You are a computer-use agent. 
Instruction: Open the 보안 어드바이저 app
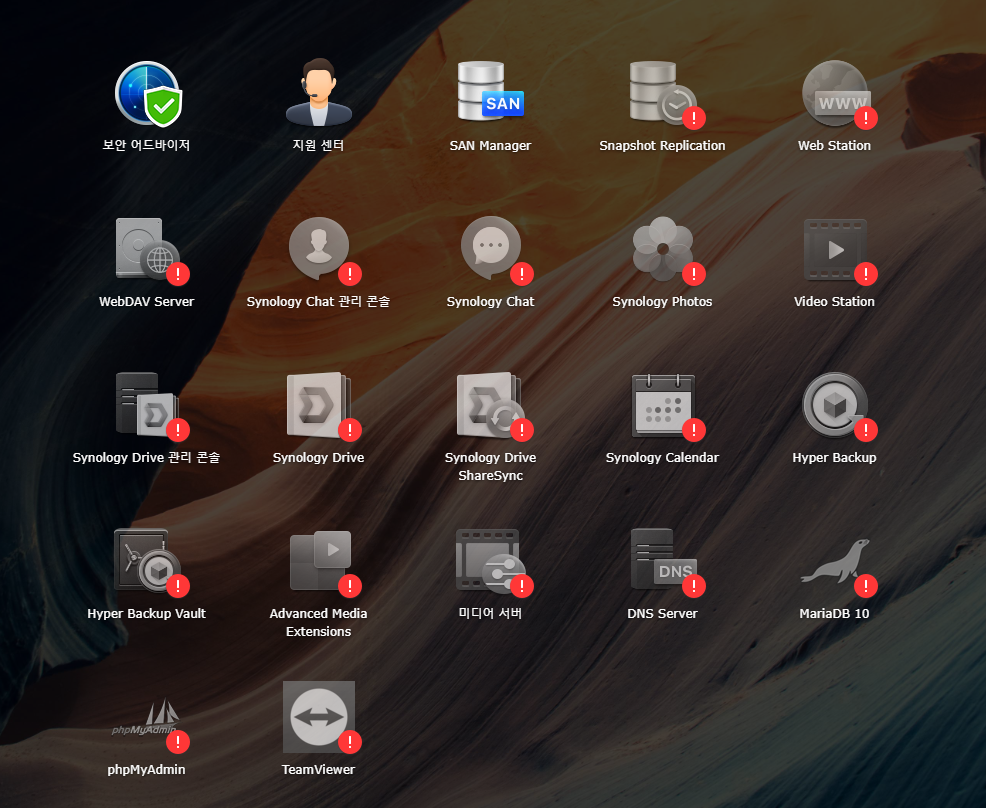[146, 94]
